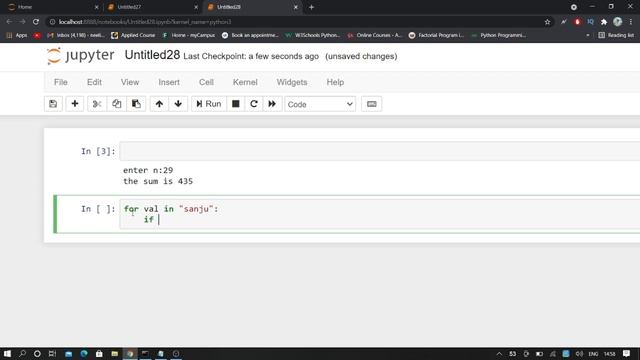Expand the bookmarks overflow arrow
Viewport: 640px width, 360px height.
click(x=588, y=36)
